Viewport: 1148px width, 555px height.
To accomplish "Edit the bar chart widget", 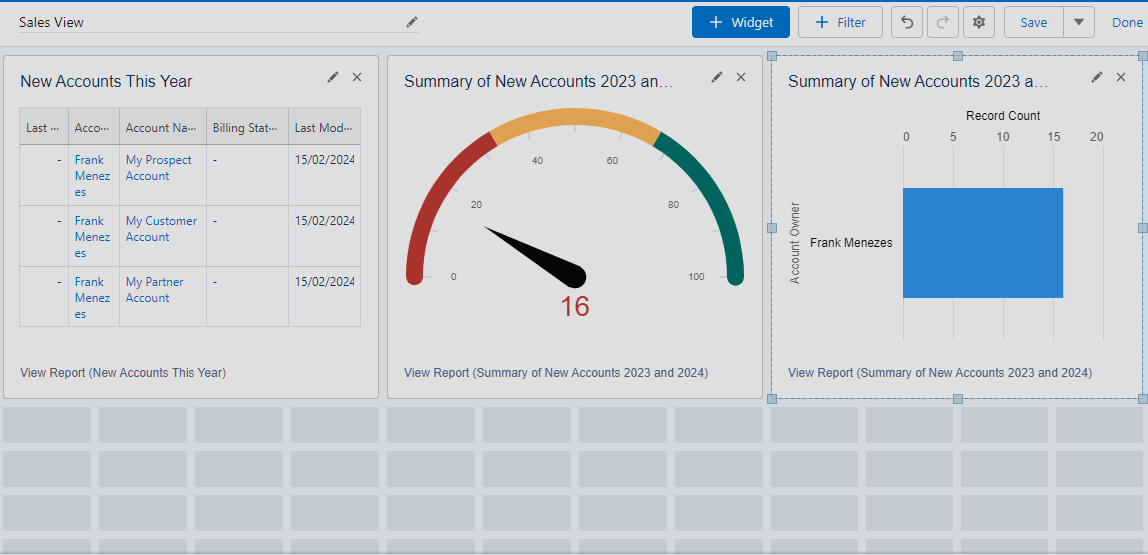I will point(1097,77).
